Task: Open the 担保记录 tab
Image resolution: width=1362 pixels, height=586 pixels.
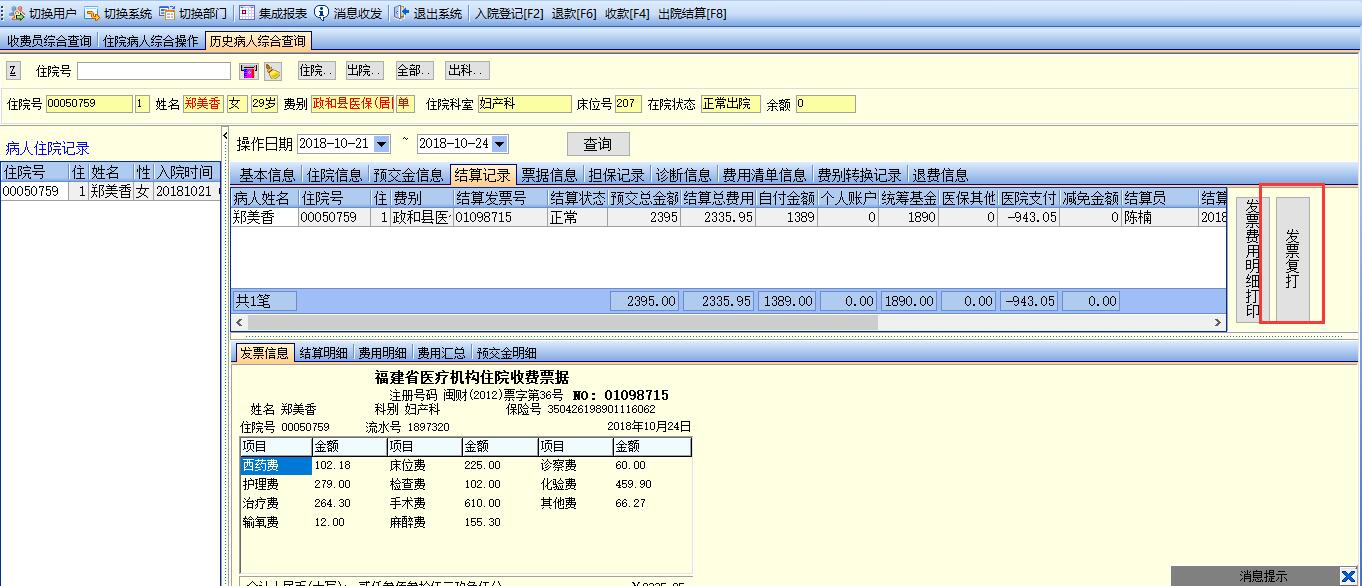Action: click(616, 175)
